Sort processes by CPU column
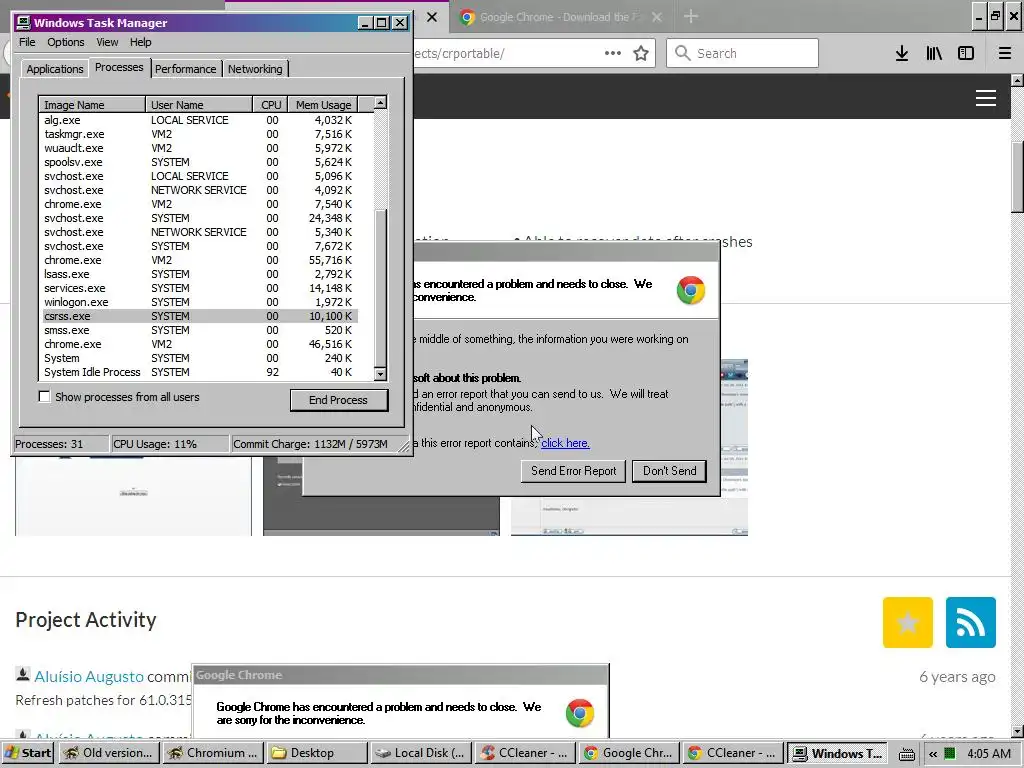 click(x=270, y=104)
